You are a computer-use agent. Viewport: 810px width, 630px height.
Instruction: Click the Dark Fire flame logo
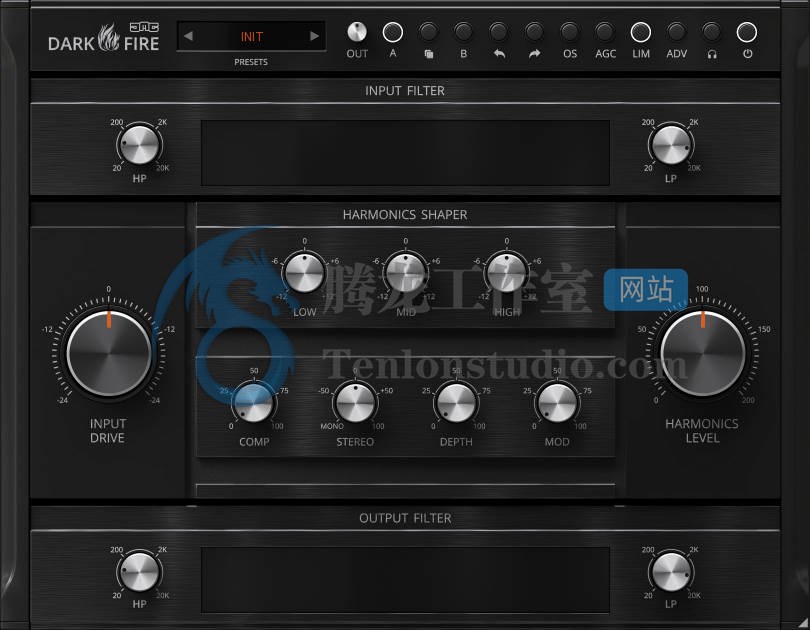point(109,37)
